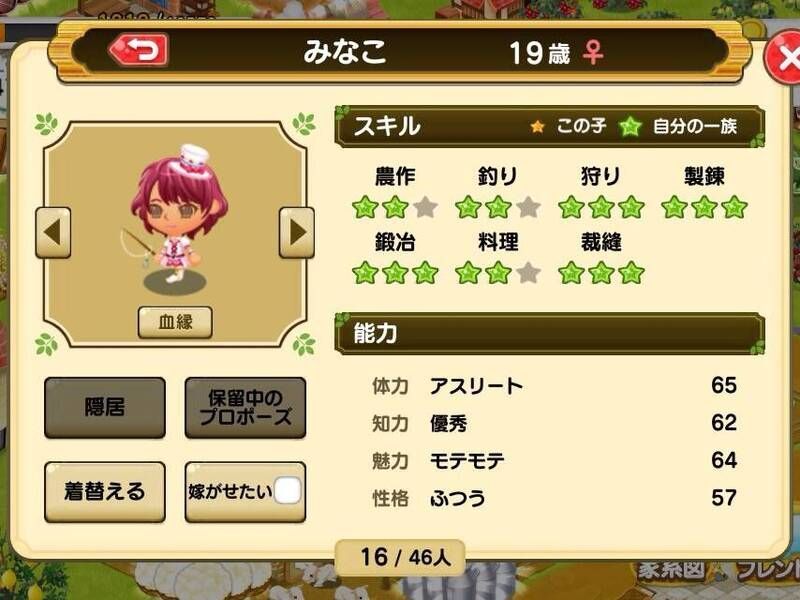Tap the 着替える change clothes button

pos(105,492)
